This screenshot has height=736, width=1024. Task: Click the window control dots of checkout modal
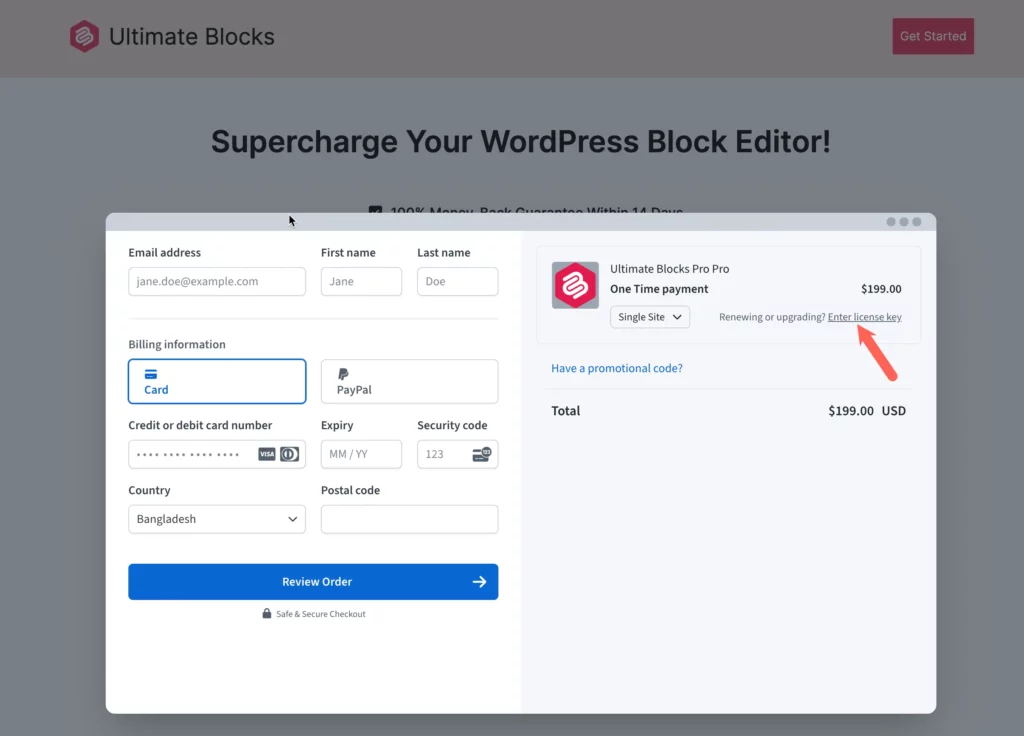pyautogui.click(x=903, y=222)
